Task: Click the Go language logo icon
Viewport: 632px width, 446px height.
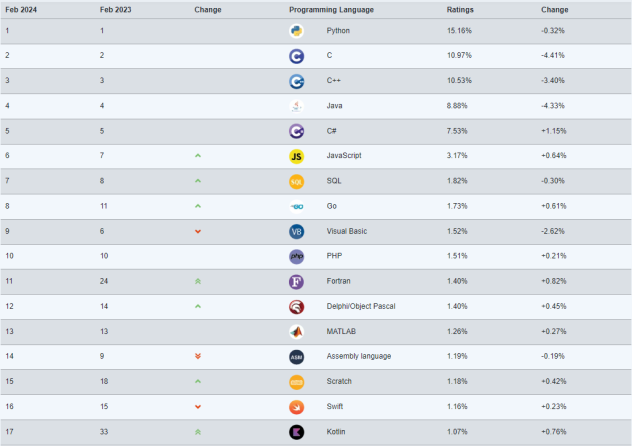Action: 296,206
